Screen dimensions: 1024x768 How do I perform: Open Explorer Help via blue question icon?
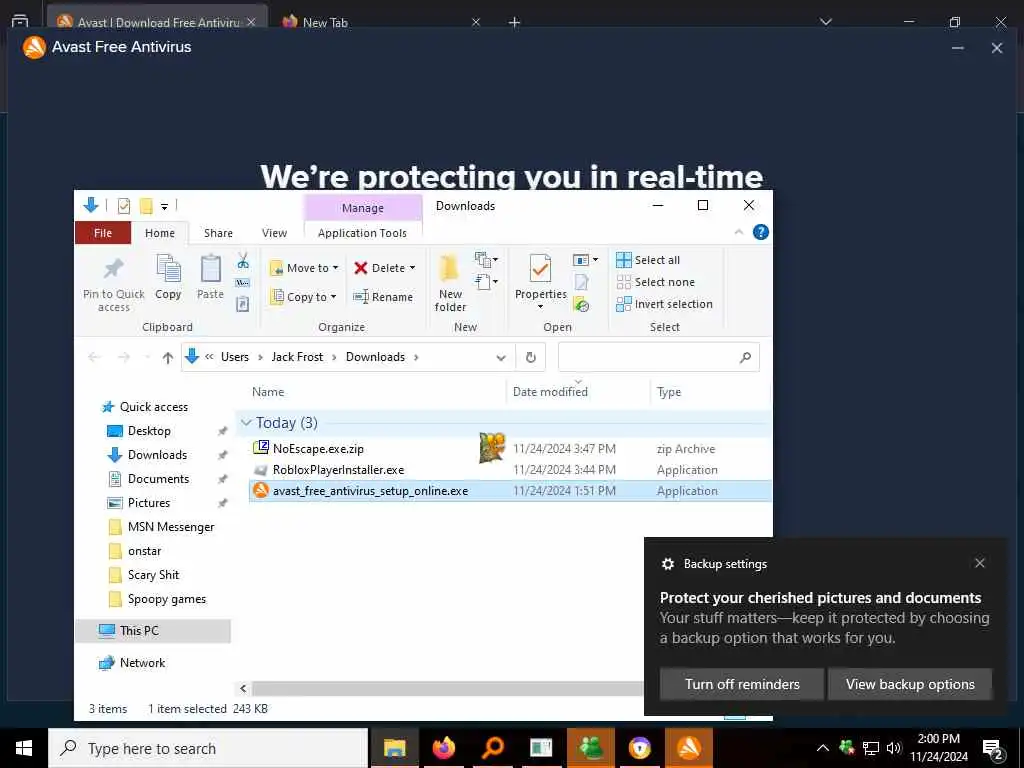point(761,232)
